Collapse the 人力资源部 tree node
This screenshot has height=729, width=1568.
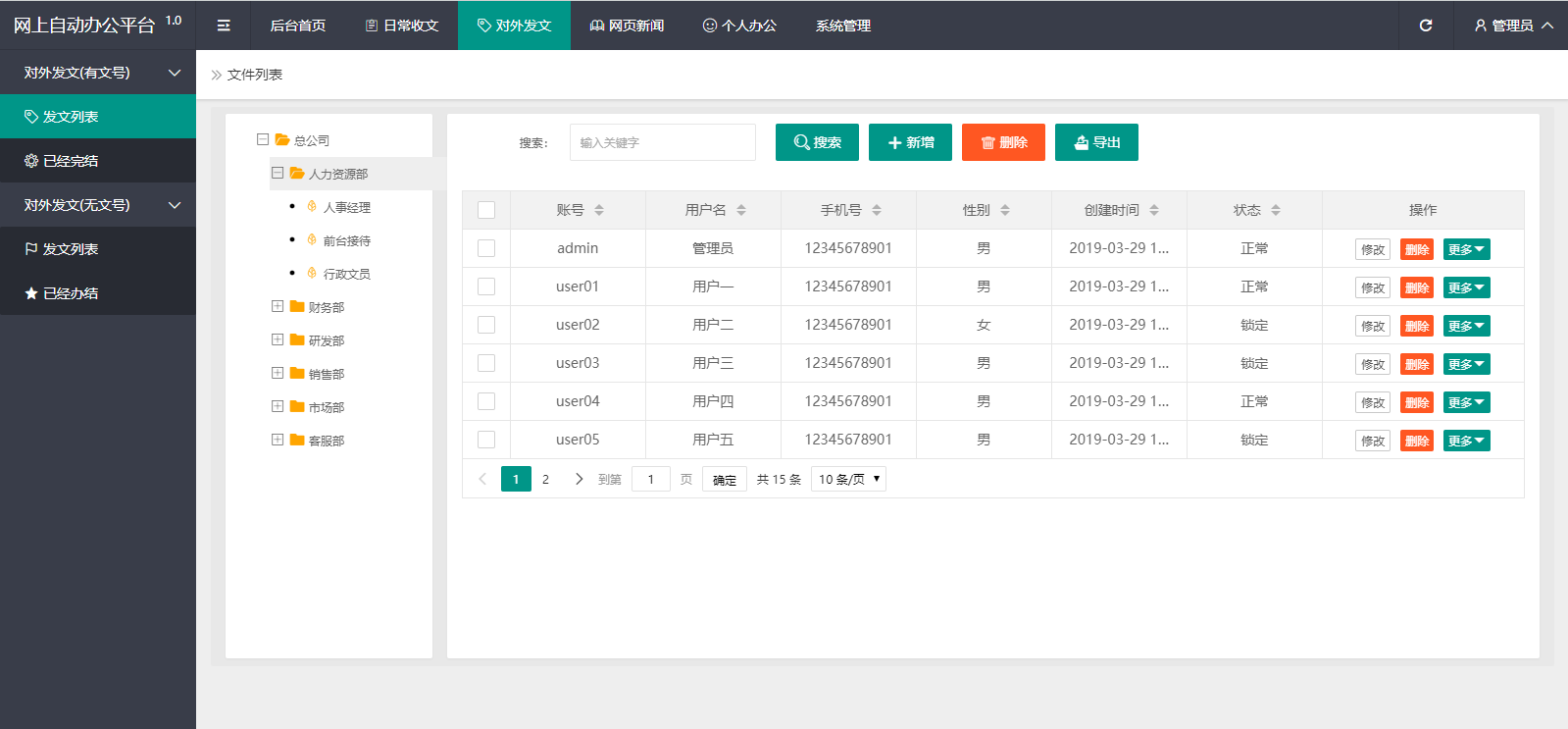click(278, 174)
